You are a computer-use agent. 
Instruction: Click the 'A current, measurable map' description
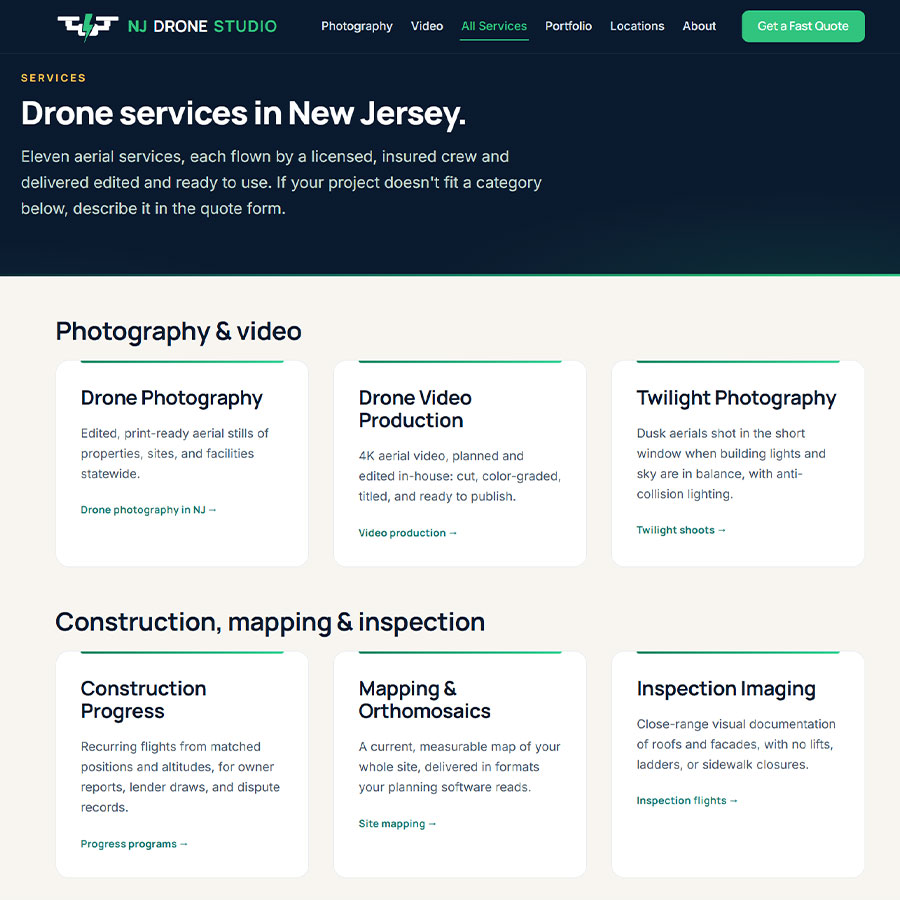tap(459, 767)
